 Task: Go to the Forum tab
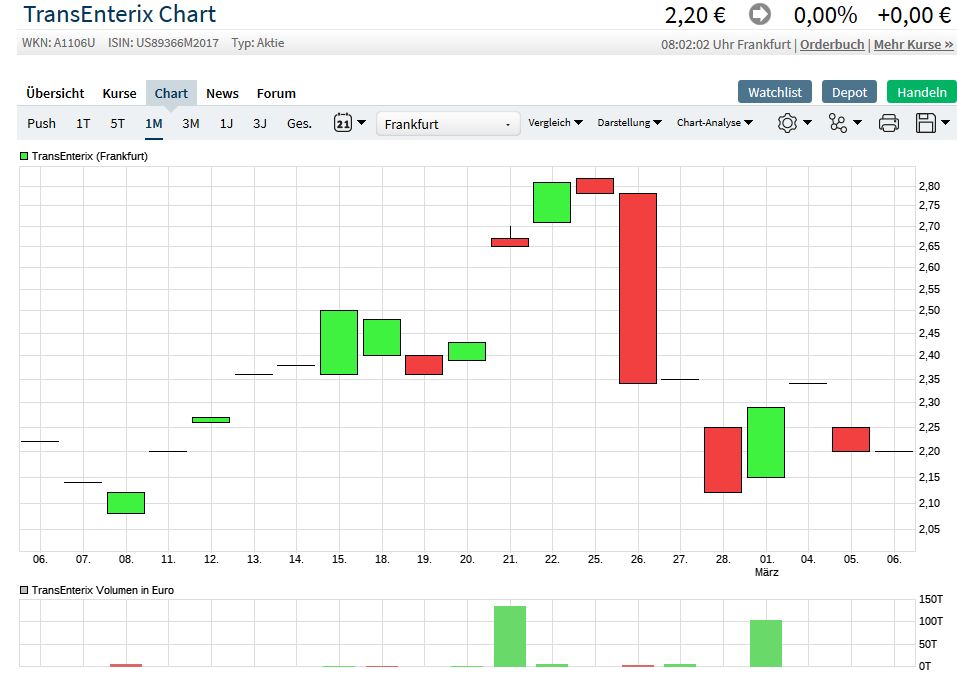276,93
